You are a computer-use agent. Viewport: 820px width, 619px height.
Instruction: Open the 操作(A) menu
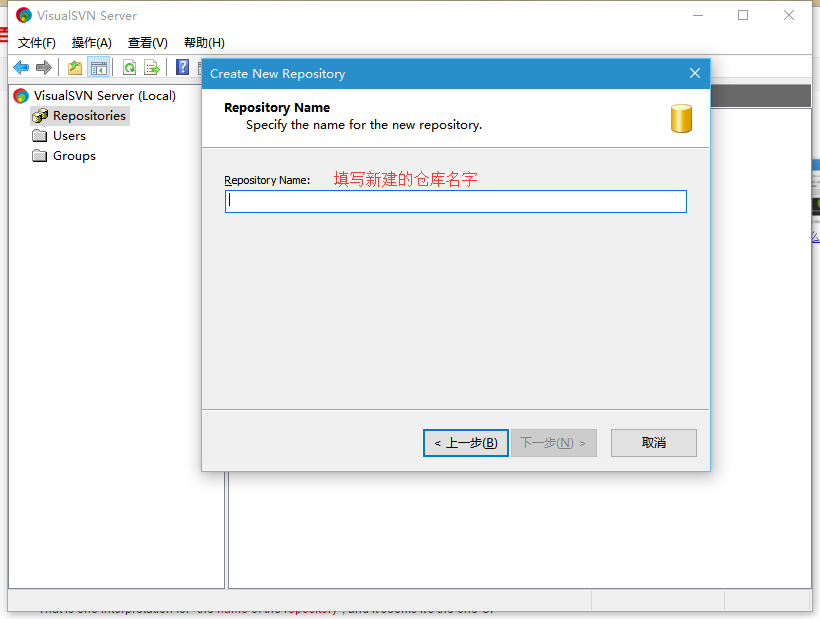92,43
